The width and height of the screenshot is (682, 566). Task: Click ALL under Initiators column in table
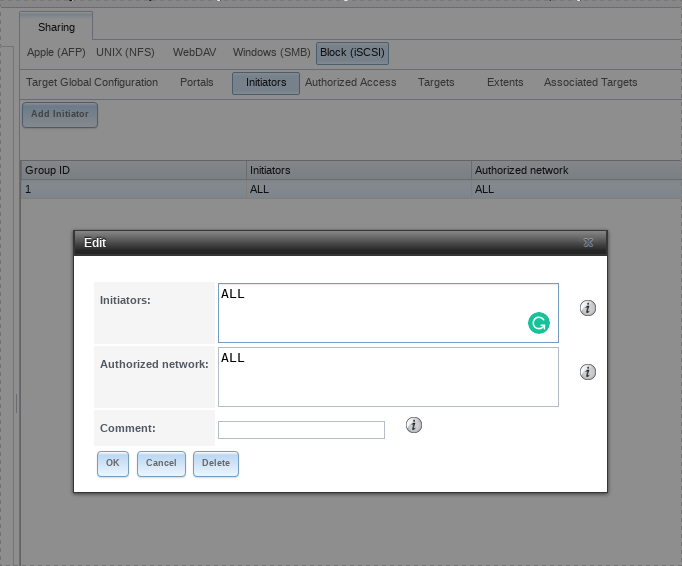point(359,189)
